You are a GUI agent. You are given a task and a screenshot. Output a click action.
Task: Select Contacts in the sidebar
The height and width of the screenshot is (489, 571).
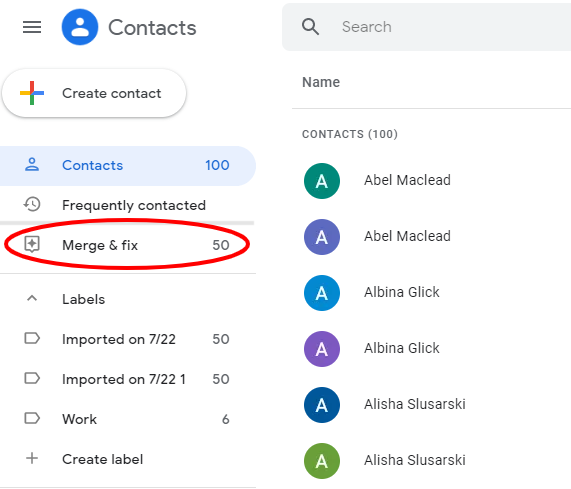tap(127, 166)
